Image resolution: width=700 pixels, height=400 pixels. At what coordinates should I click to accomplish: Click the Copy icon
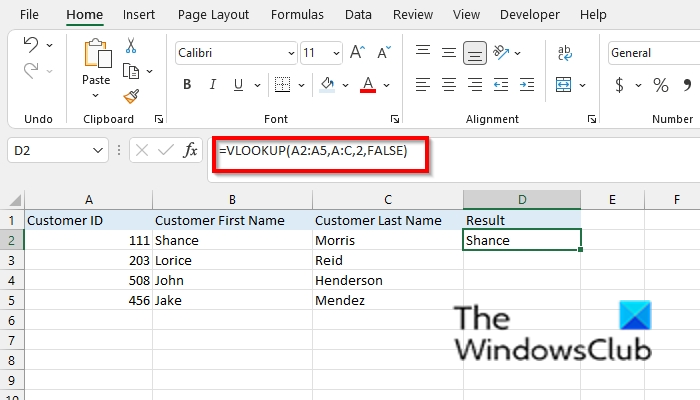pos(131,71)
